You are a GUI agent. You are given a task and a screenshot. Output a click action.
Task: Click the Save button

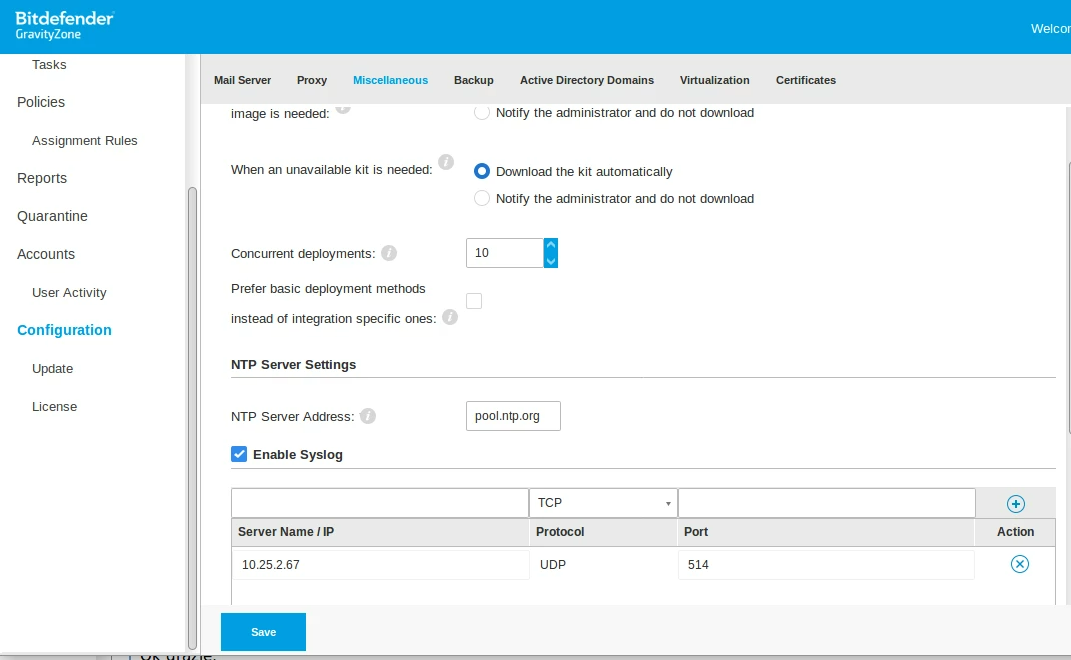[262, 631]
